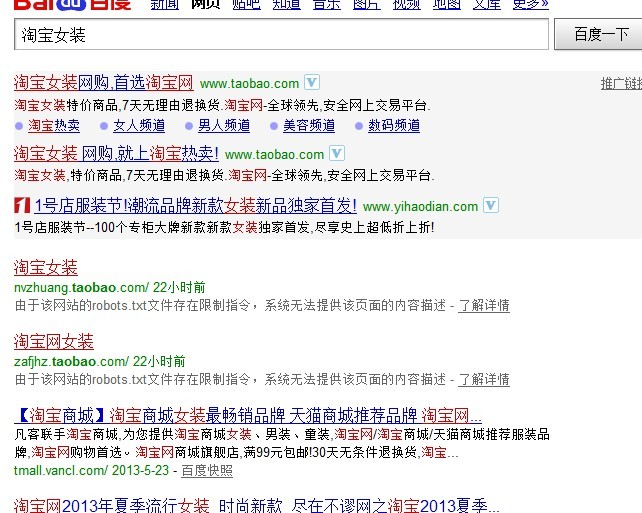Screen dimensions: 642x513
Task: Click first ad's www.taobao.com URL
Action: 249,84
